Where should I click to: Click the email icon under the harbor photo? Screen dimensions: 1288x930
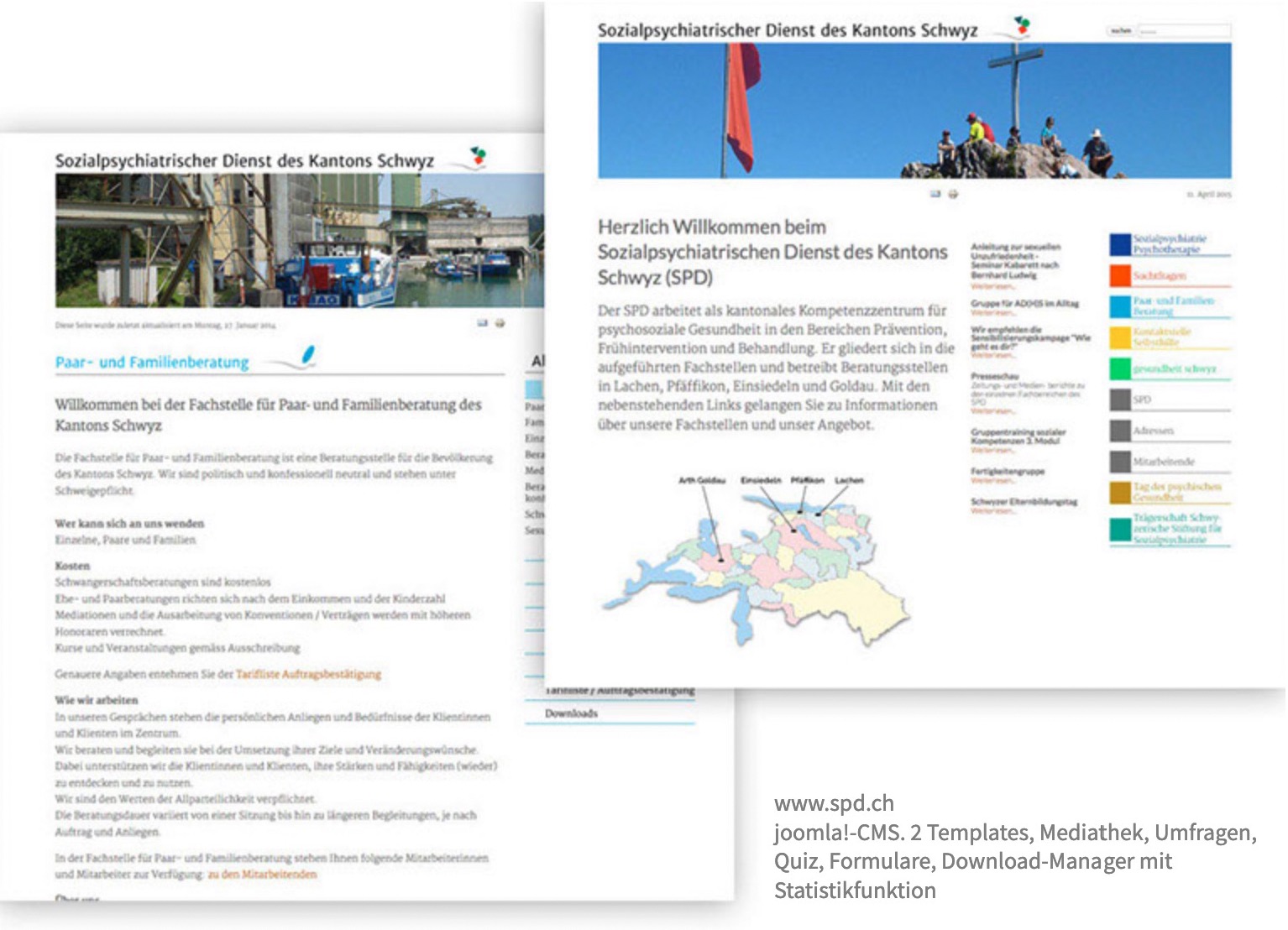482,323
